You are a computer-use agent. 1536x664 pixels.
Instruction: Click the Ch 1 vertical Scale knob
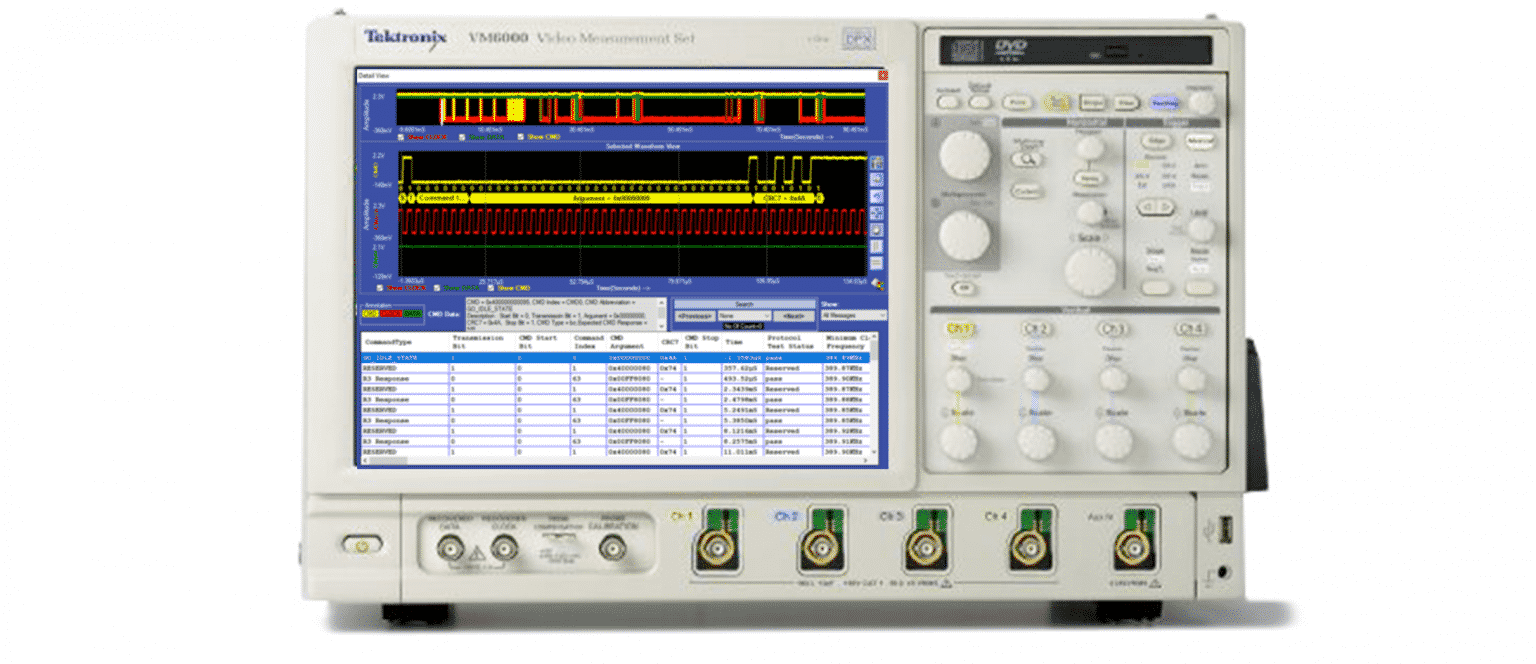959,440
